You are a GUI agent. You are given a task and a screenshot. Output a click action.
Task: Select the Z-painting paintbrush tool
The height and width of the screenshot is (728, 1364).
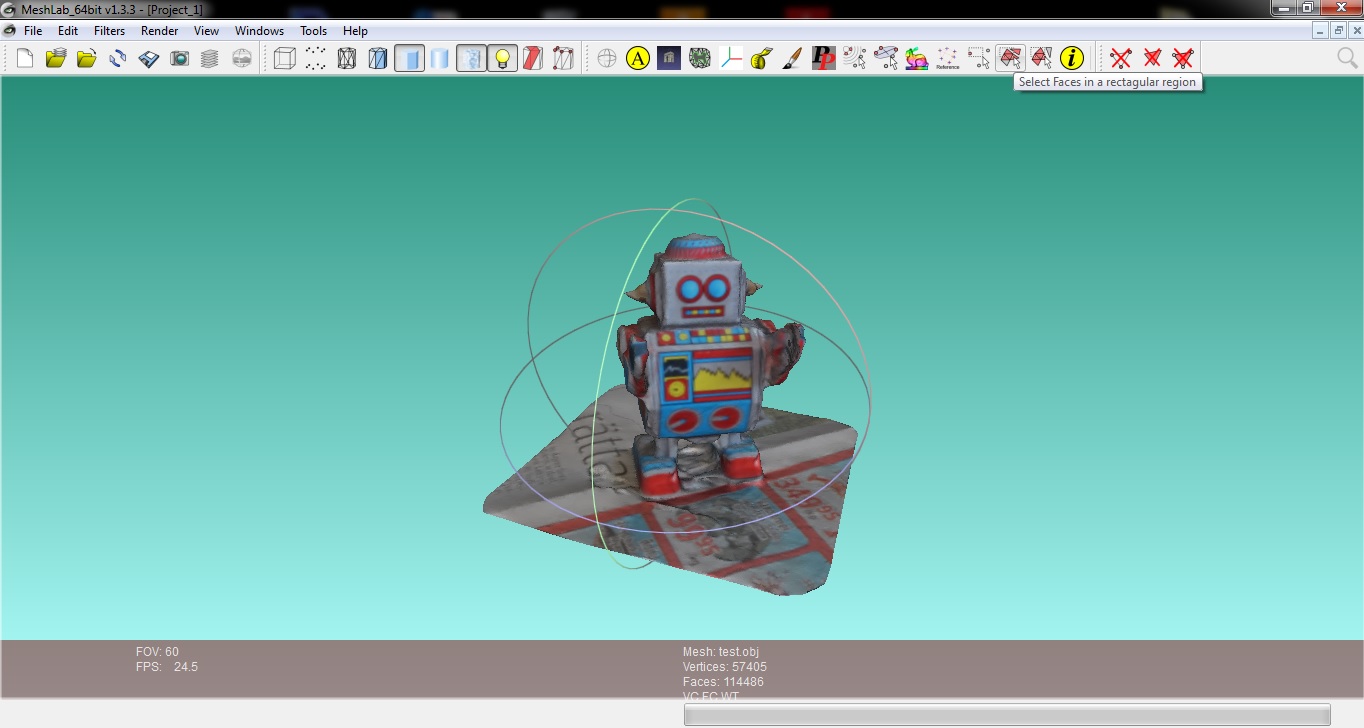(792, 59)
